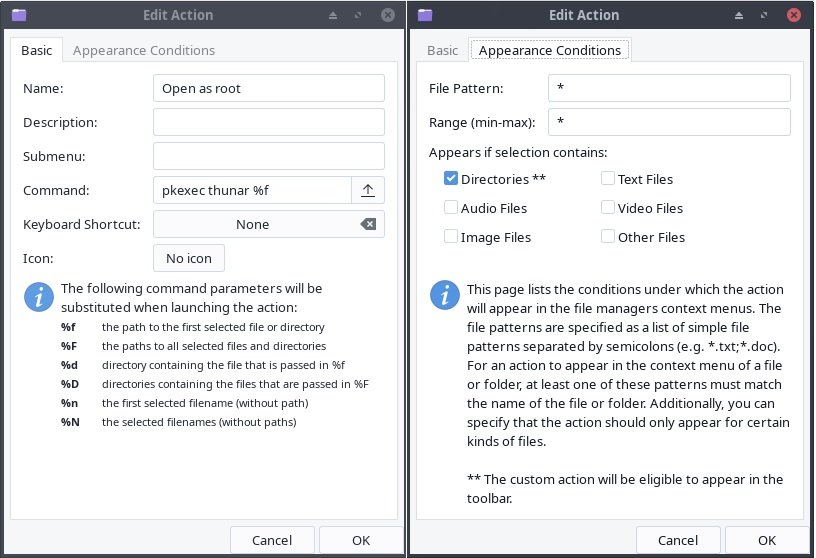816x558 pixels.
Task: Clear the keyboard shortcut with backspace icon
Action: 368,224
